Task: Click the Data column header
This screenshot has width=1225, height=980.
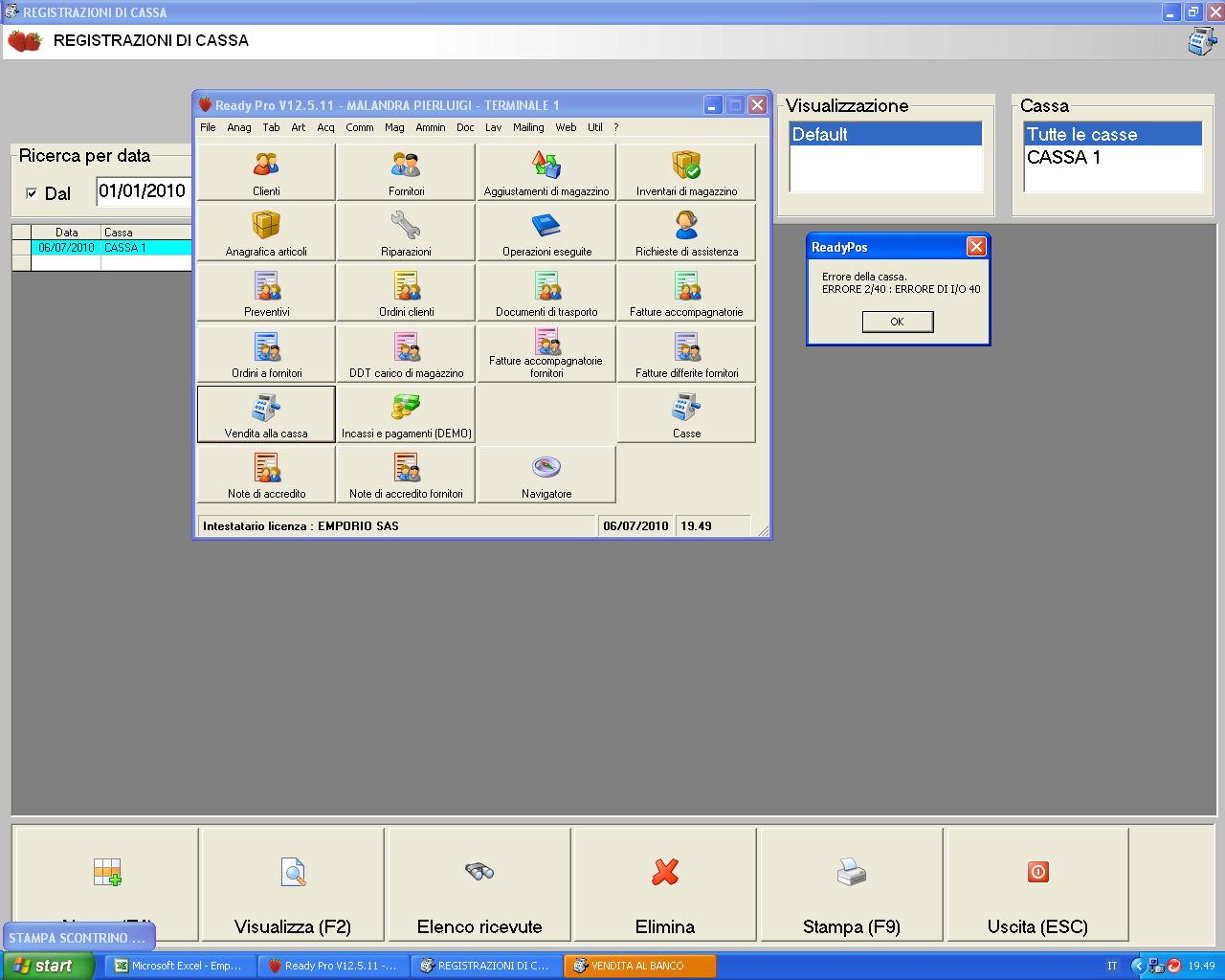Action: (x=67, y=232)
